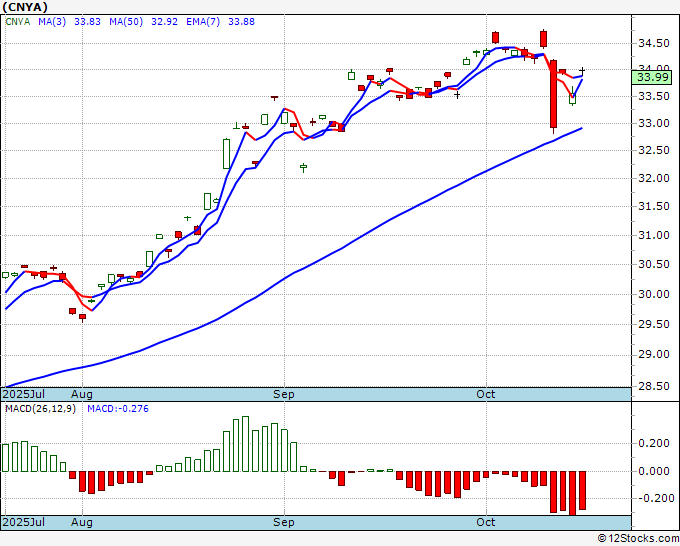Viewport: 680px width, 546px height.
Task: Click the tall green candlestick near 32.50
Action: (226, 154)
